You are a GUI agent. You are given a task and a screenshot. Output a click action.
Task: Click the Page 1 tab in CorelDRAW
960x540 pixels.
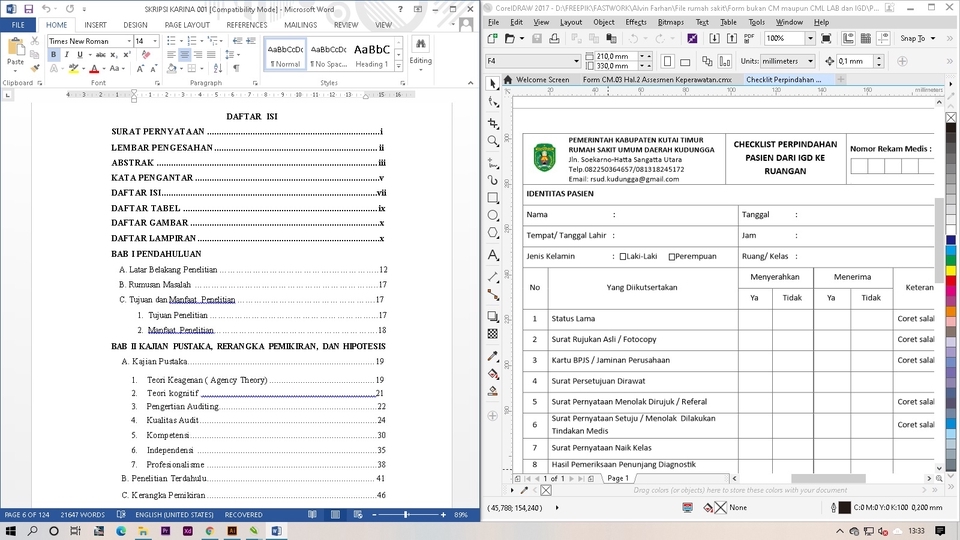[x=618, y=478]
